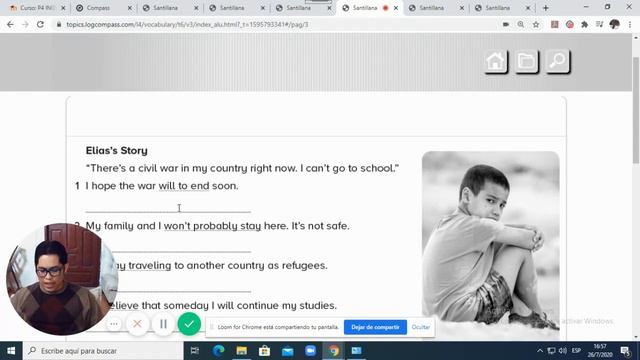Open the folder icon in the lesson header

pyautogui.click(x=527, y=62)
